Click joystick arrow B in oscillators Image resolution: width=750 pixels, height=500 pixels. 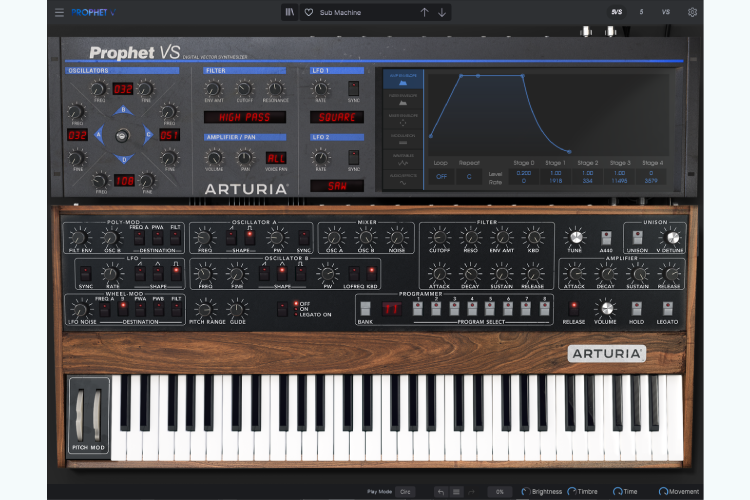coord(123,111)
